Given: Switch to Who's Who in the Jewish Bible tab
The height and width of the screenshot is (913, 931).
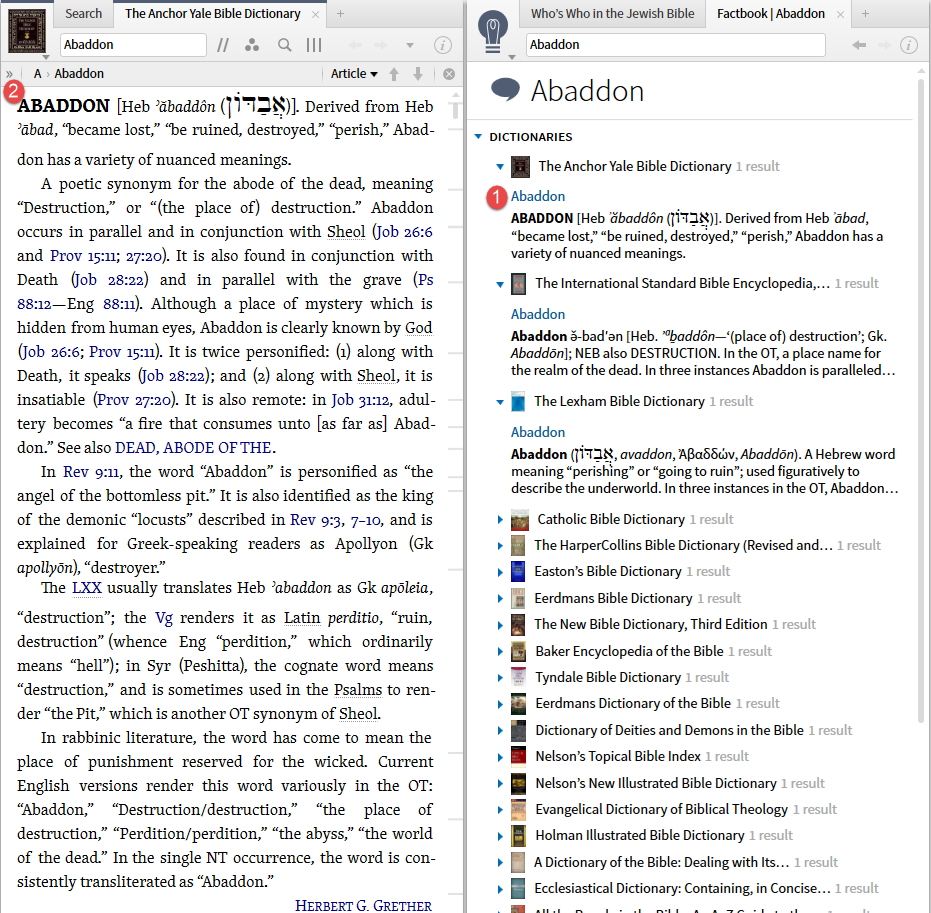Looking at the screenshot, I should [x=612, y=14].
